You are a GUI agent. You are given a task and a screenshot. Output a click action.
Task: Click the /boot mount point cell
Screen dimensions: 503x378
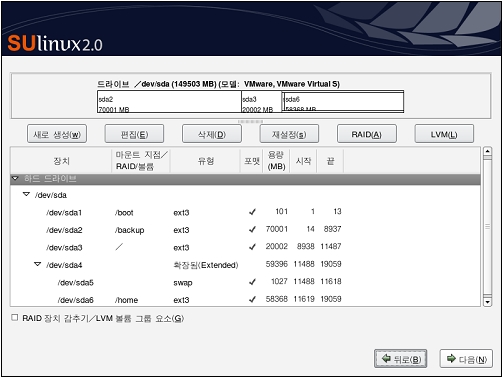pos(124,212)
